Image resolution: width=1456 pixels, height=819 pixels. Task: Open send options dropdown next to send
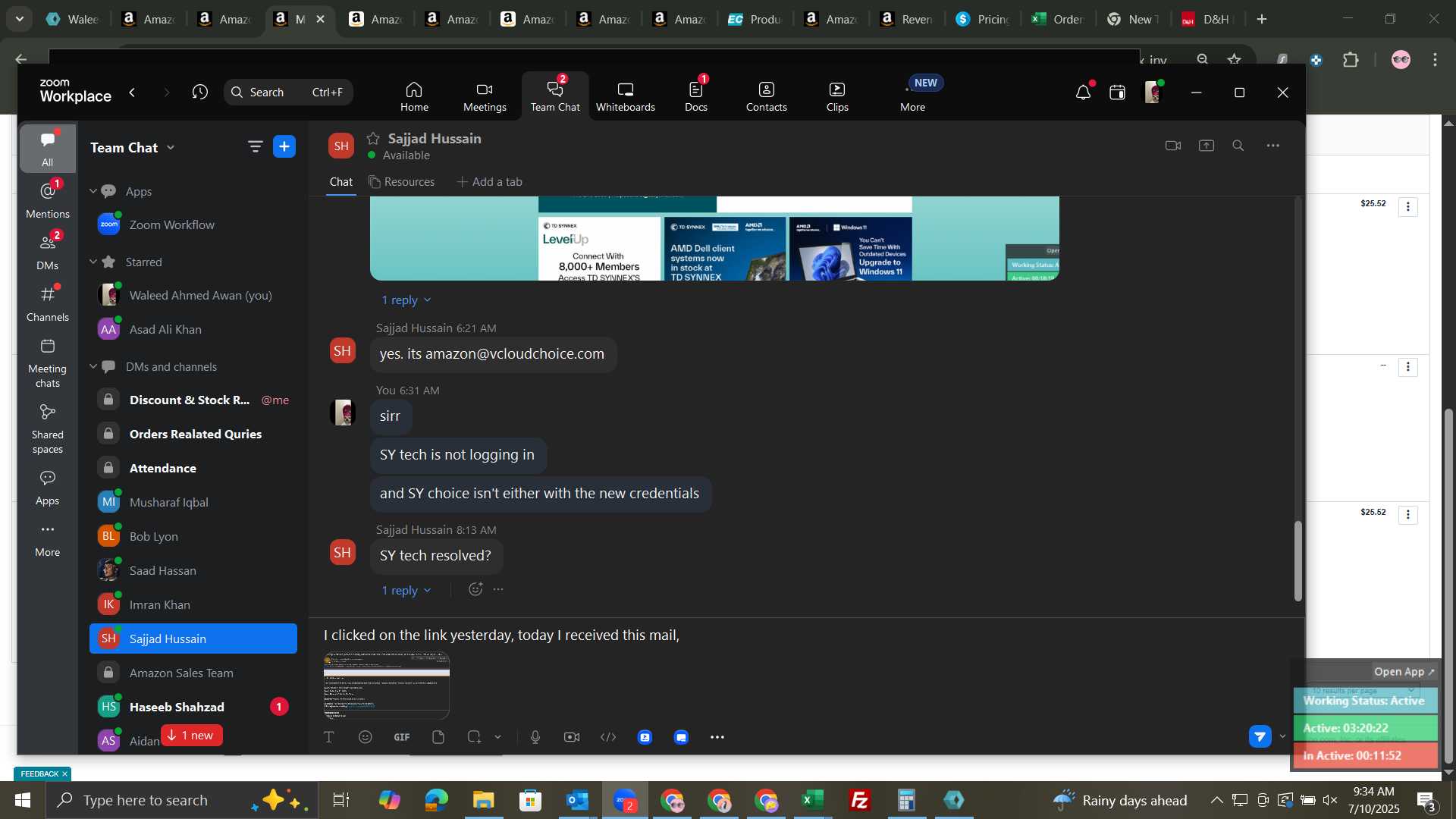pyautogui.click(x=1283, y=736)
